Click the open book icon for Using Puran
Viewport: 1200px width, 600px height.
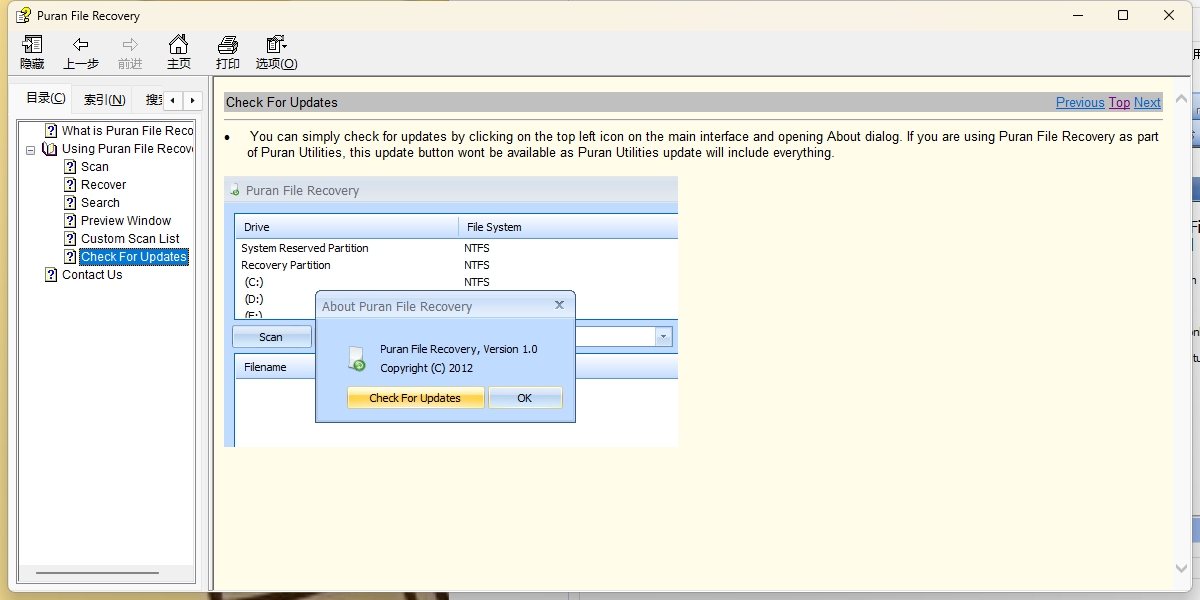pyautogui.click(x=50, y=149)
